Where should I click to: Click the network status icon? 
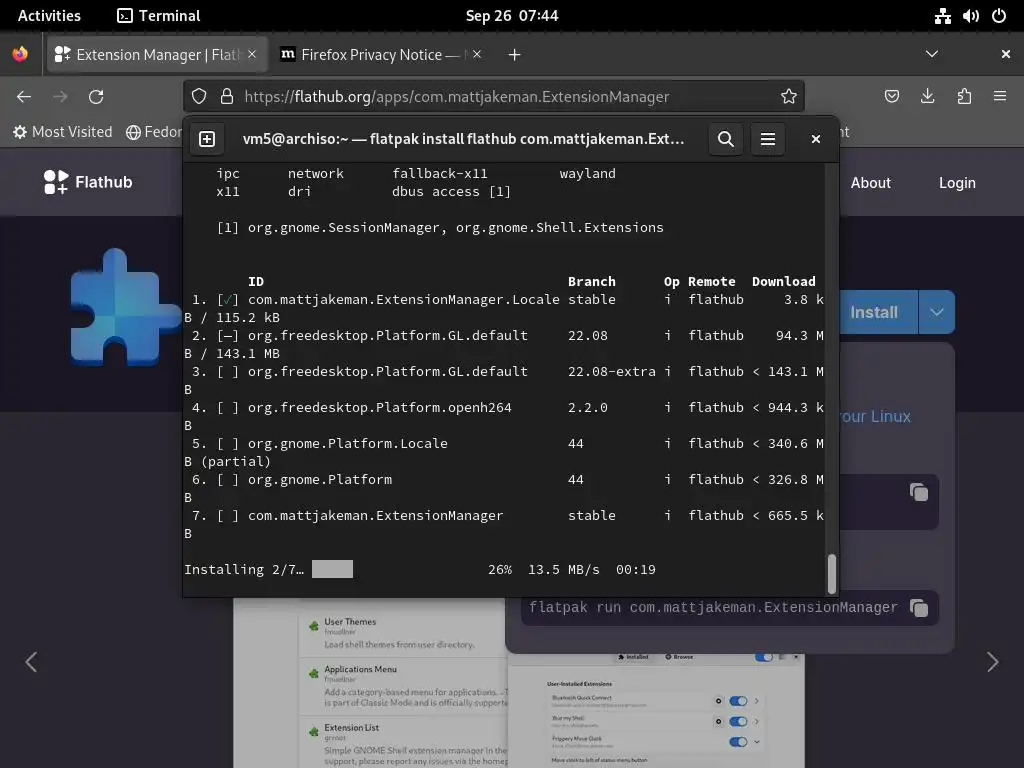click(x=942, y=16)
